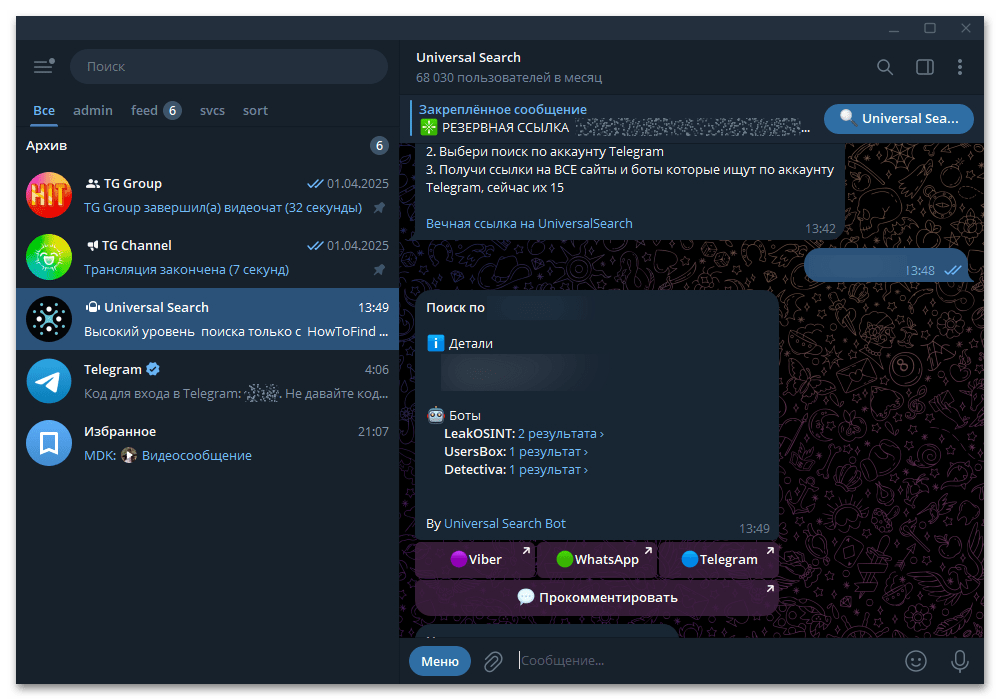This screenshot has width=1000, height=700.
Task: Open UsersBox 1 результат link
Action: click(548, 451)
